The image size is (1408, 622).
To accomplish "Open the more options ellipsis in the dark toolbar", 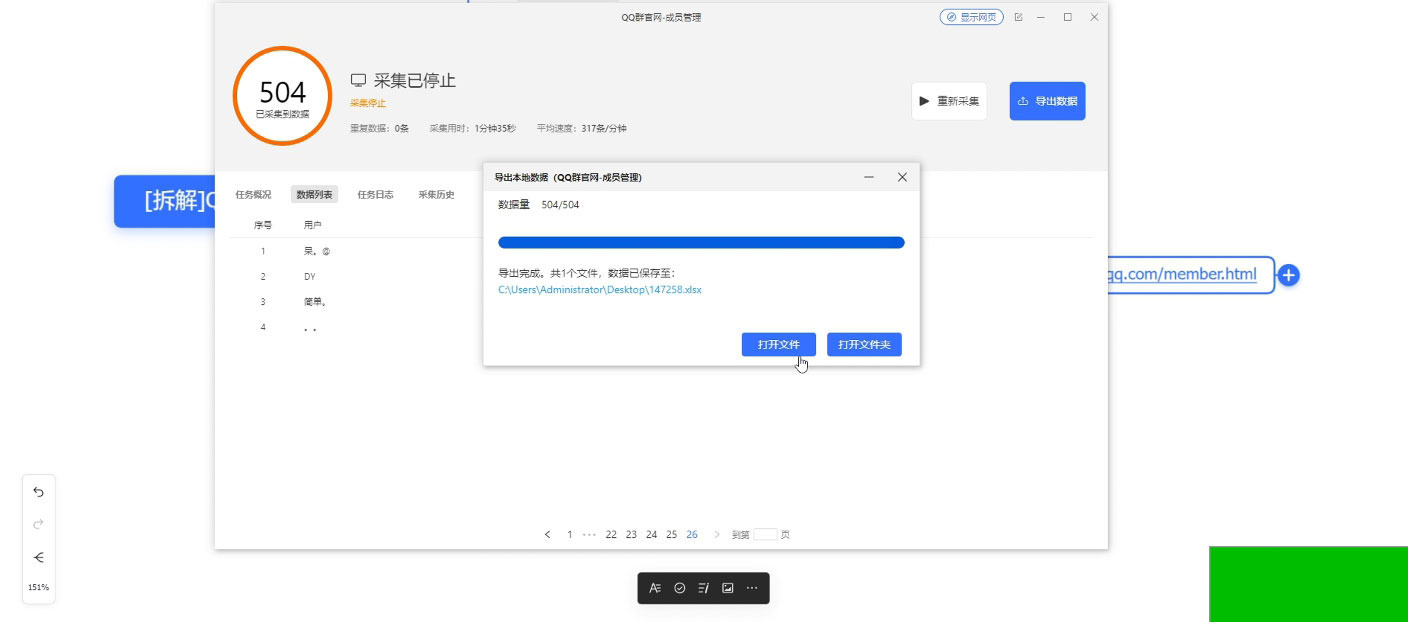I will (x=752, y=588).
